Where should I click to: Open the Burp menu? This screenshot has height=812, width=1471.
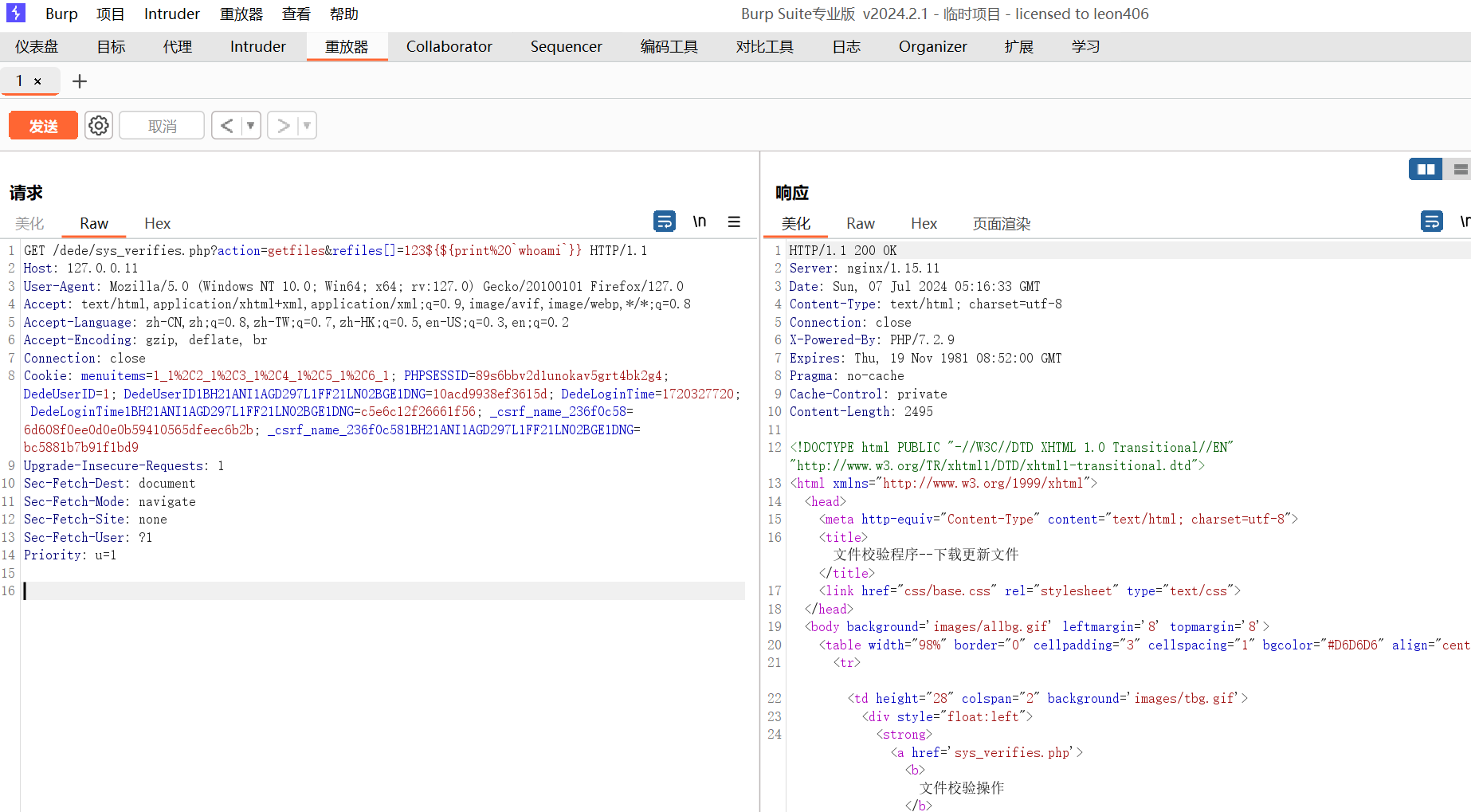pyautogui.click(x=61, y=14)
